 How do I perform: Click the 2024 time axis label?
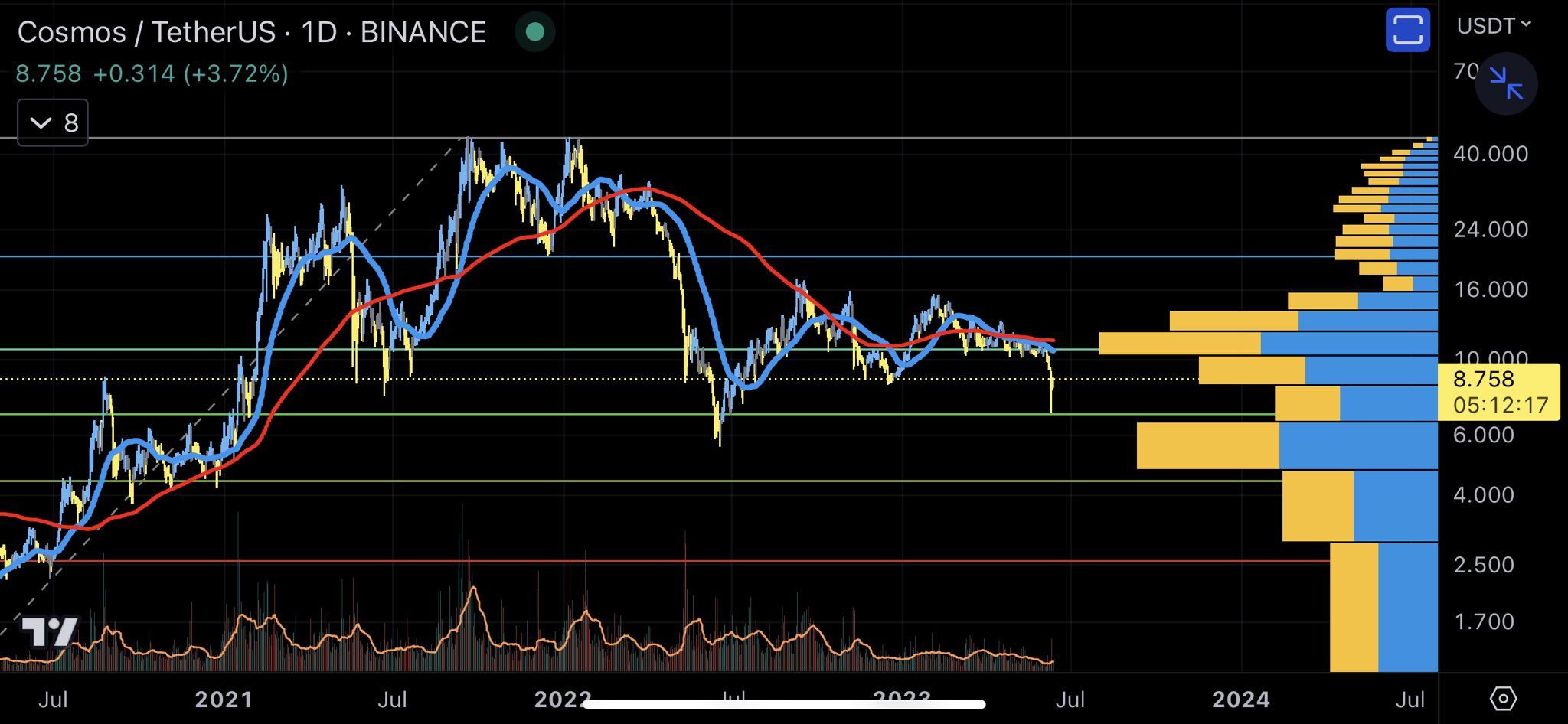click(1241, 700)
